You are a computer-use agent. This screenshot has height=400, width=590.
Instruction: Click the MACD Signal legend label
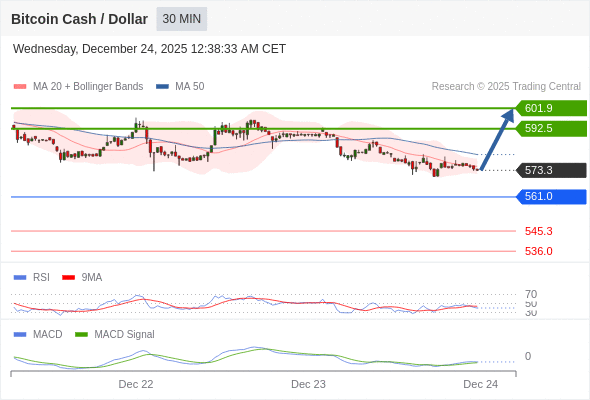pyautogui.click(x=125, y=335)
